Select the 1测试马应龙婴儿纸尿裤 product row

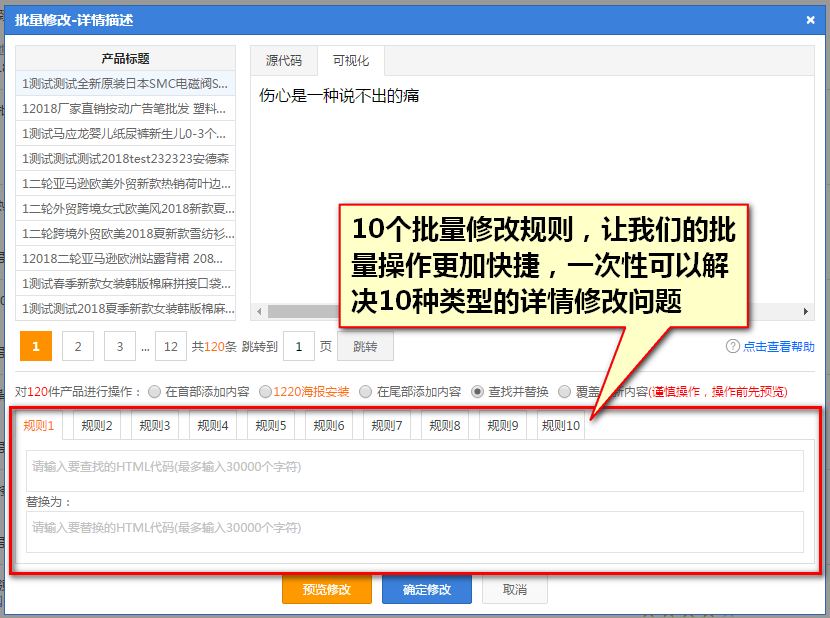125,133
